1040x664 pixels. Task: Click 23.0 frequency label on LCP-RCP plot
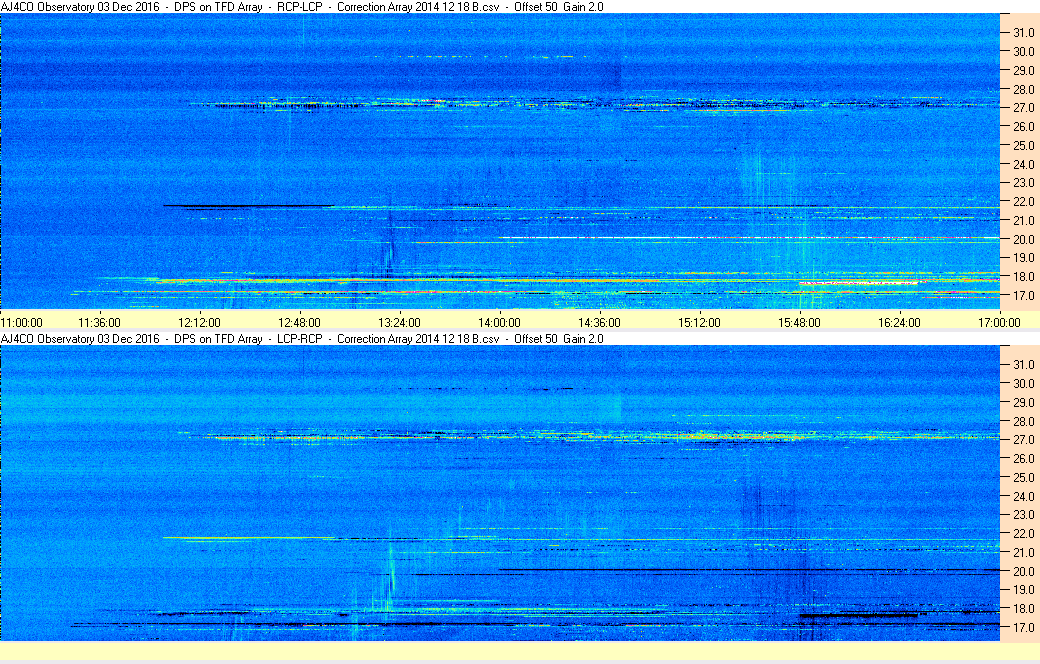1023,514
